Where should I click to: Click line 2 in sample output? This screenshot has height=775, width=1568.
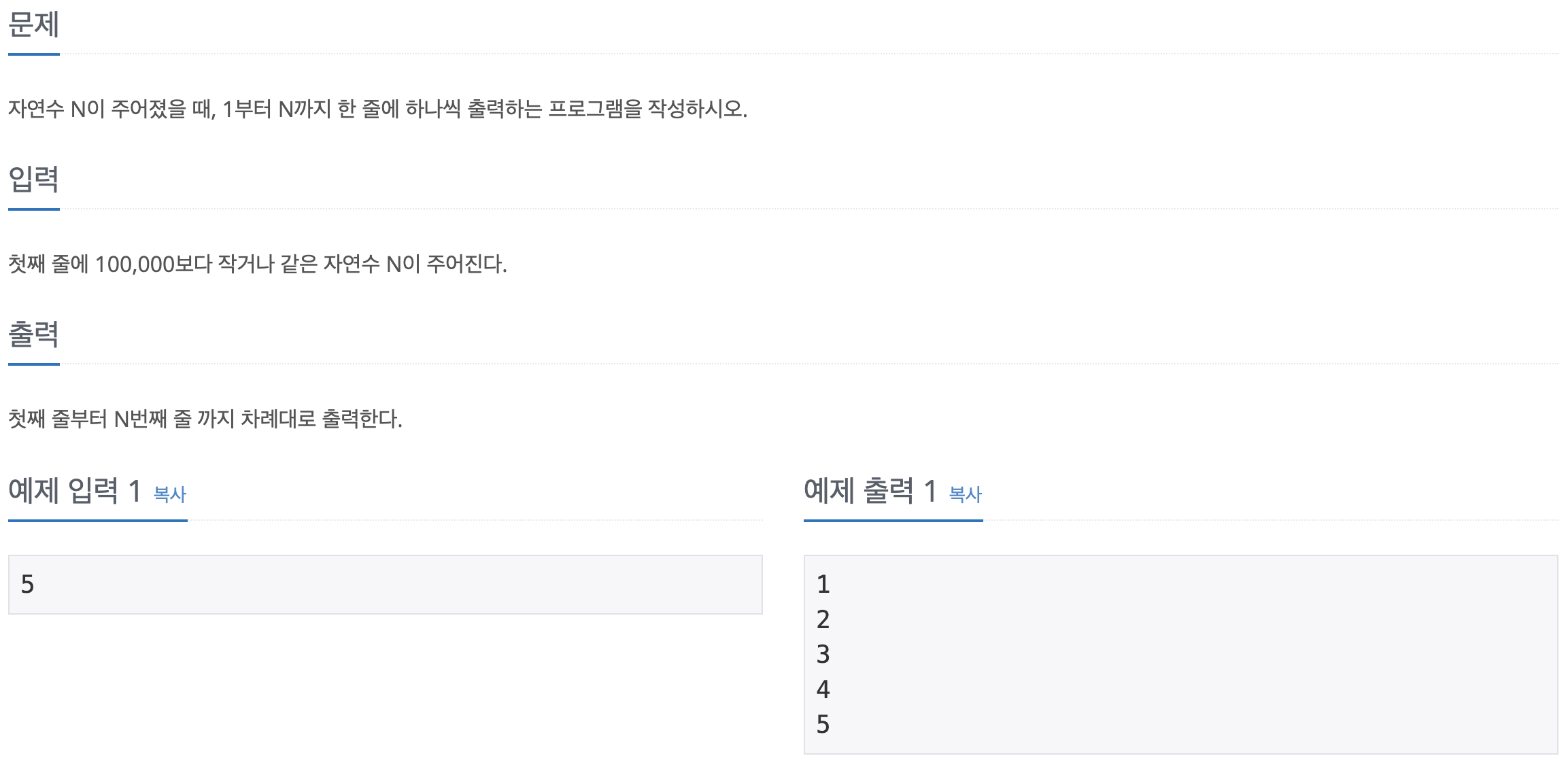(823, 619)
